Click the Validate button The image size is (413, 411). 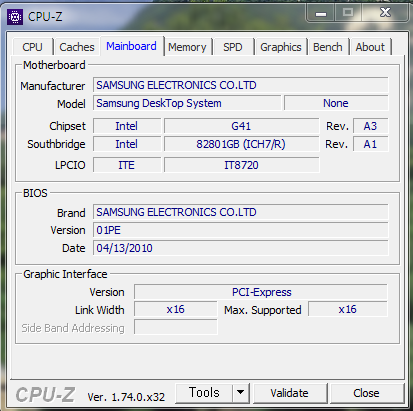(x=289, y=393)
